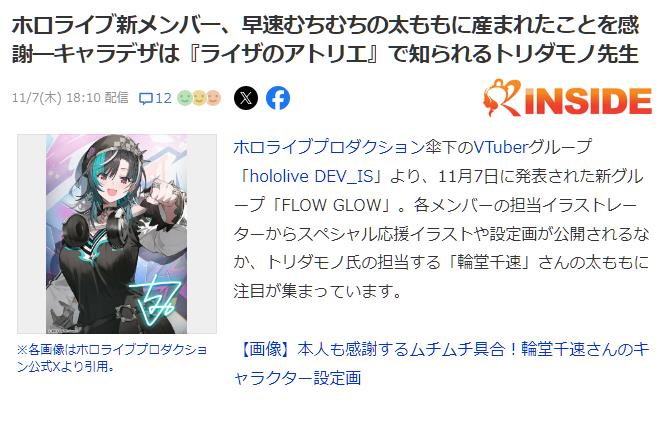The height and width of the screenshot is (421, 663).
Task: Click the image credit caption under thumbnail
Action: click(112, 358)
